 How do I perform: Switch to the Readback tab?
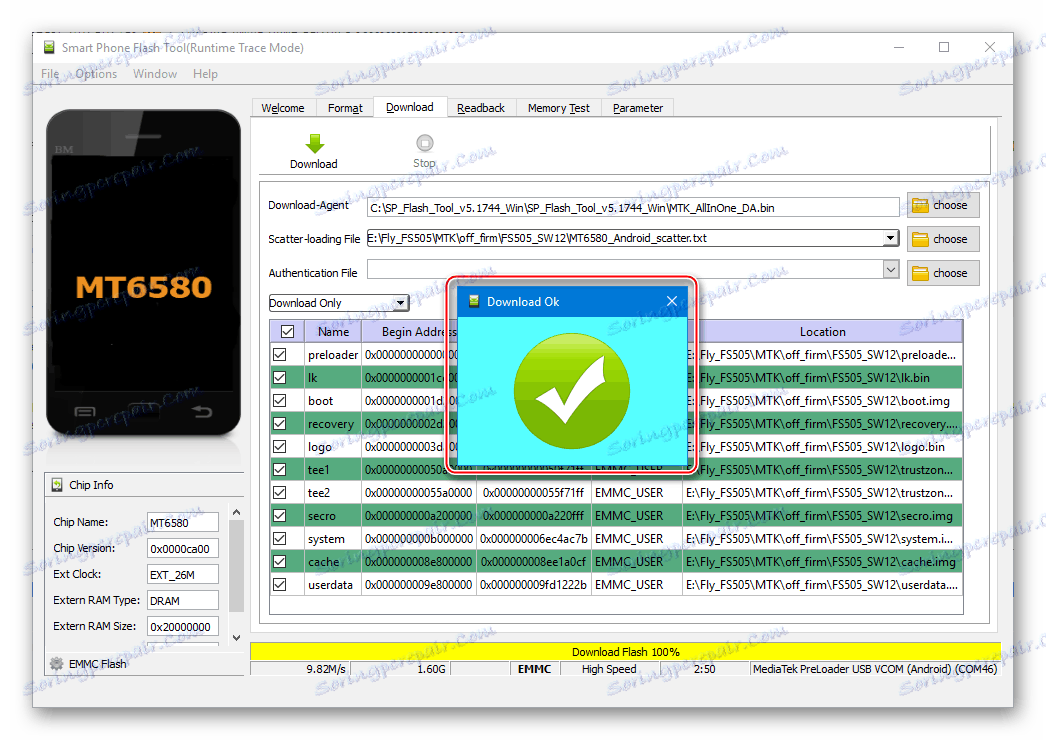click(481, 108)
